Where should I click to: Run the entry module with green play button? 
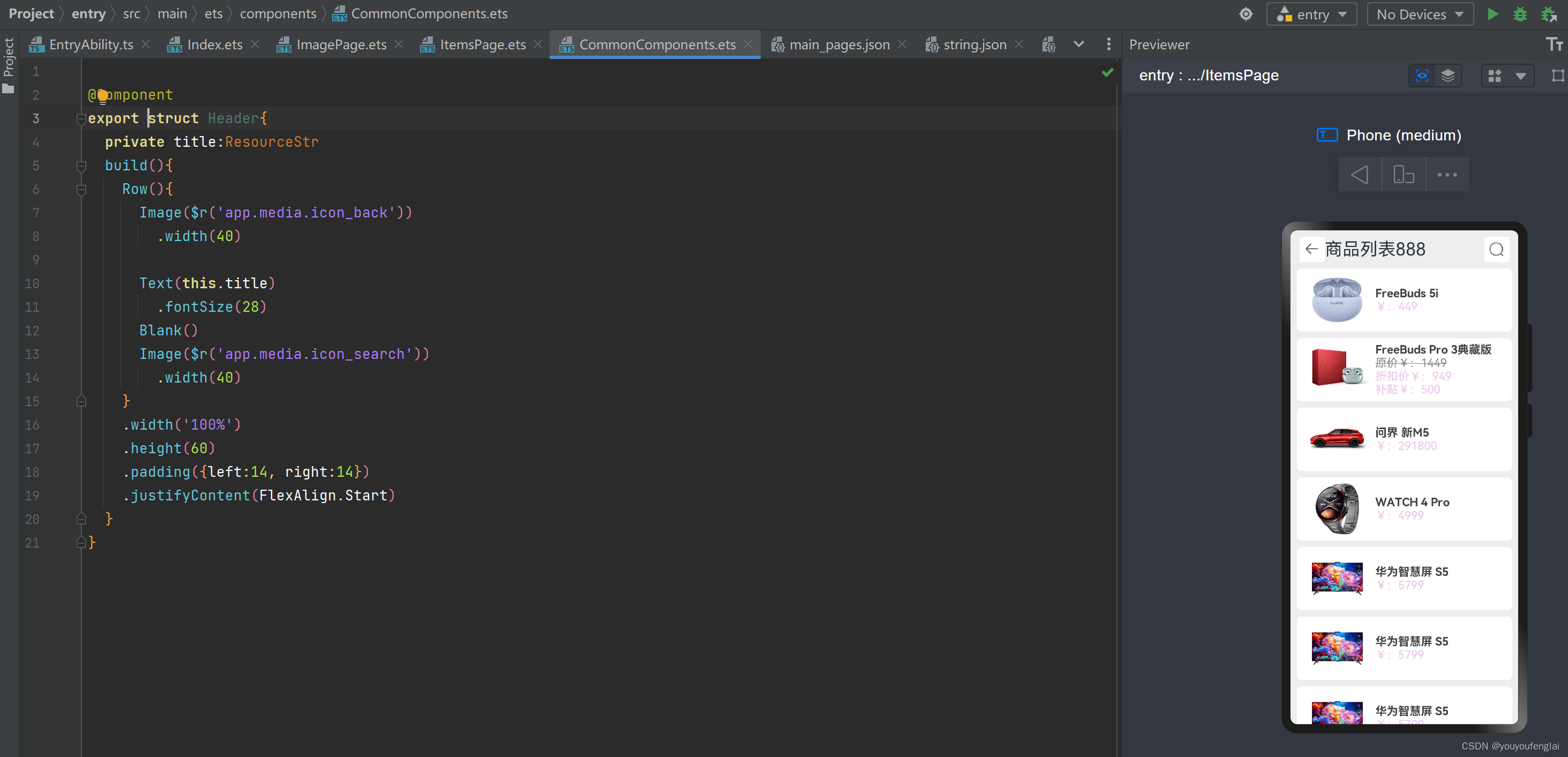click(1492, 14)
